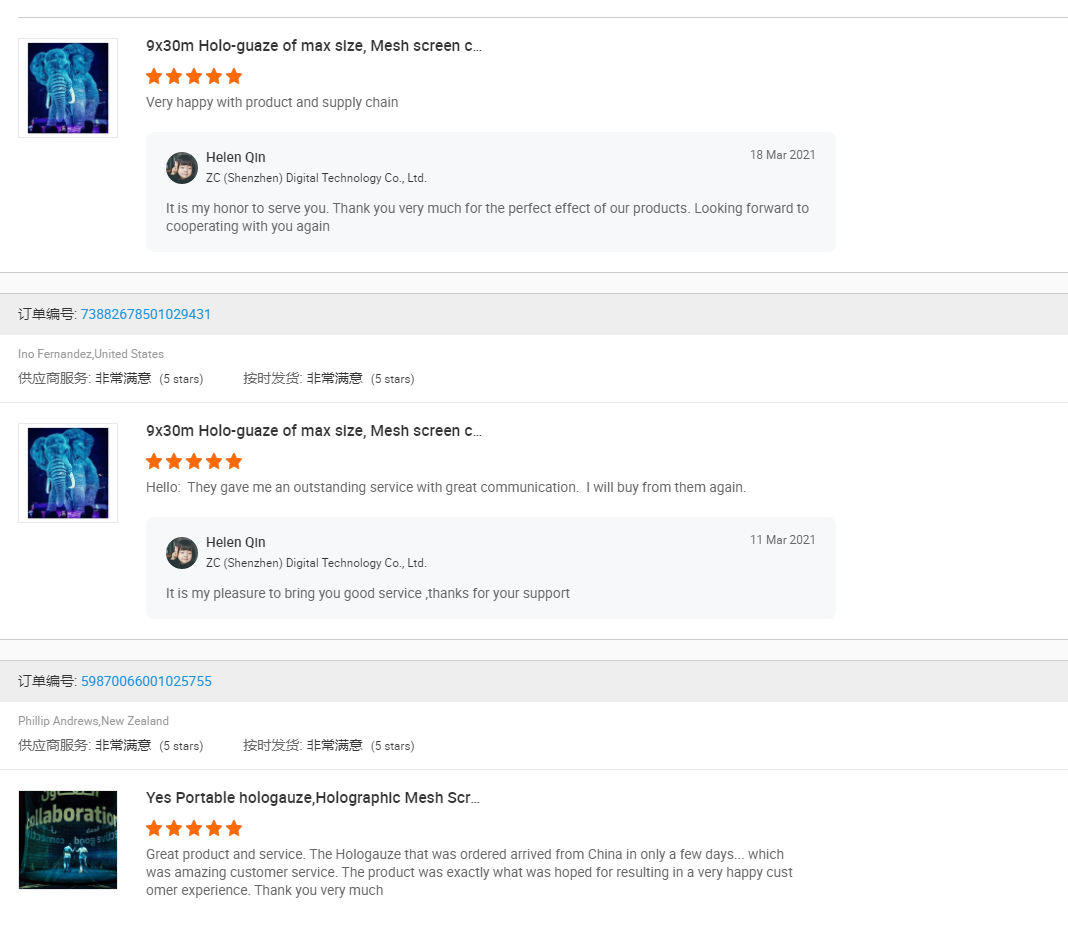Click ZC (Shenzhen) Digital Technology in first reply
Screen dimensions: 1068x939
pyautogui.click(x=316, y=178)
